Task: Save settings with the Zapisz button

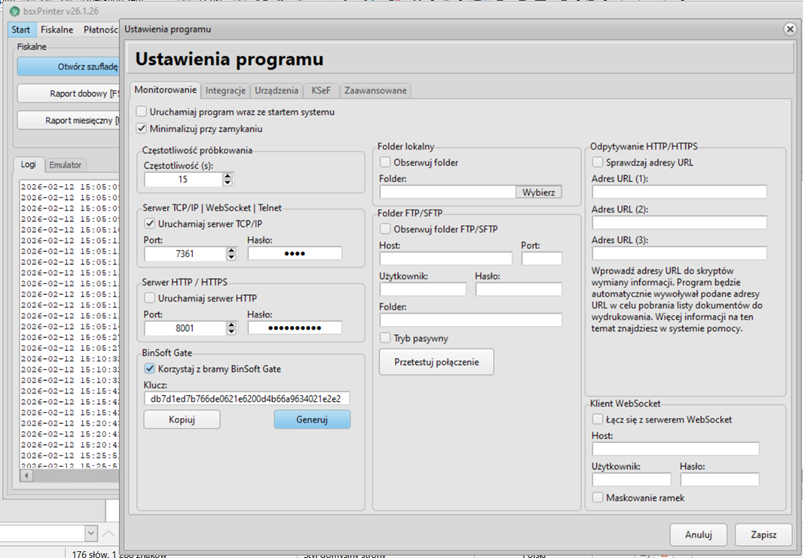Action: 762,533
